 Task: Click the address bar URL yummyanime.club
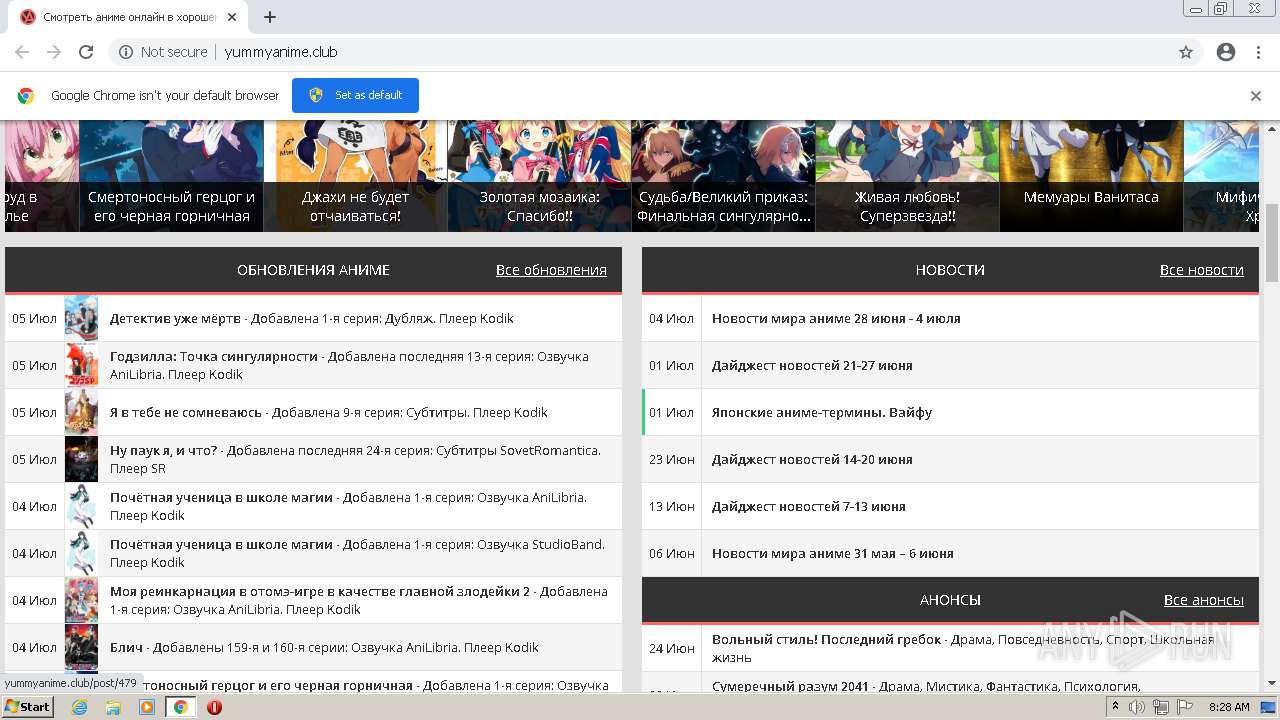click(x=281, y=52)
